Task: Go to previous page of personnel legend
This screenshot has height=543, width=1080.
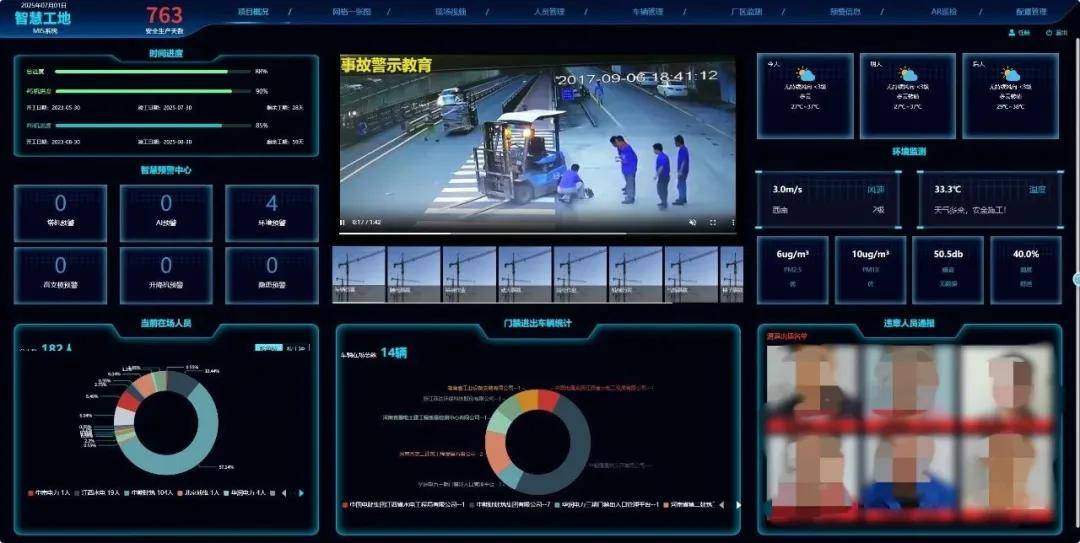Action: pos(283,493)
